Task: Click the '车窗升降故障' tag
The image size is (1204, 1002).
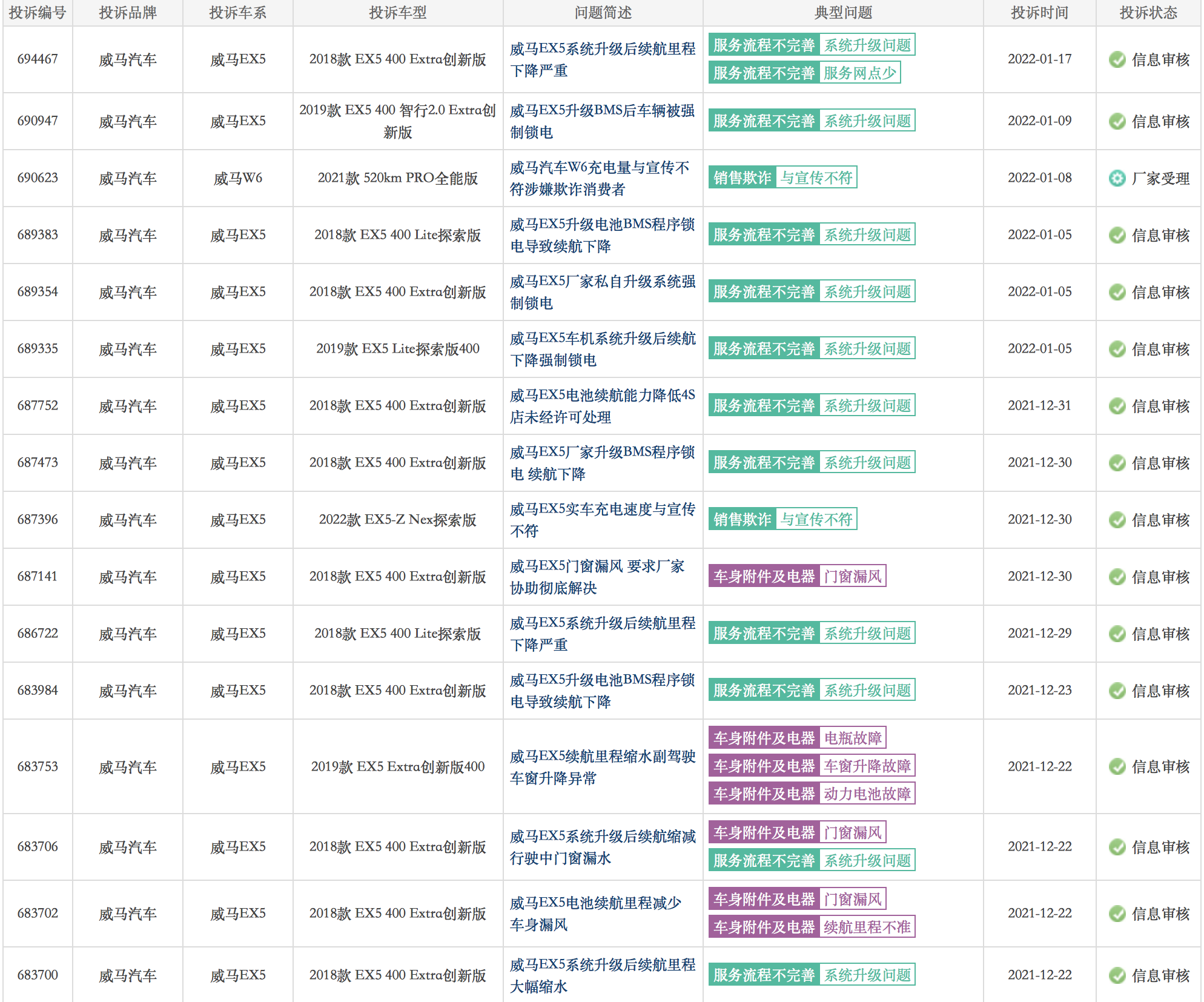Action: pos(867,766)
